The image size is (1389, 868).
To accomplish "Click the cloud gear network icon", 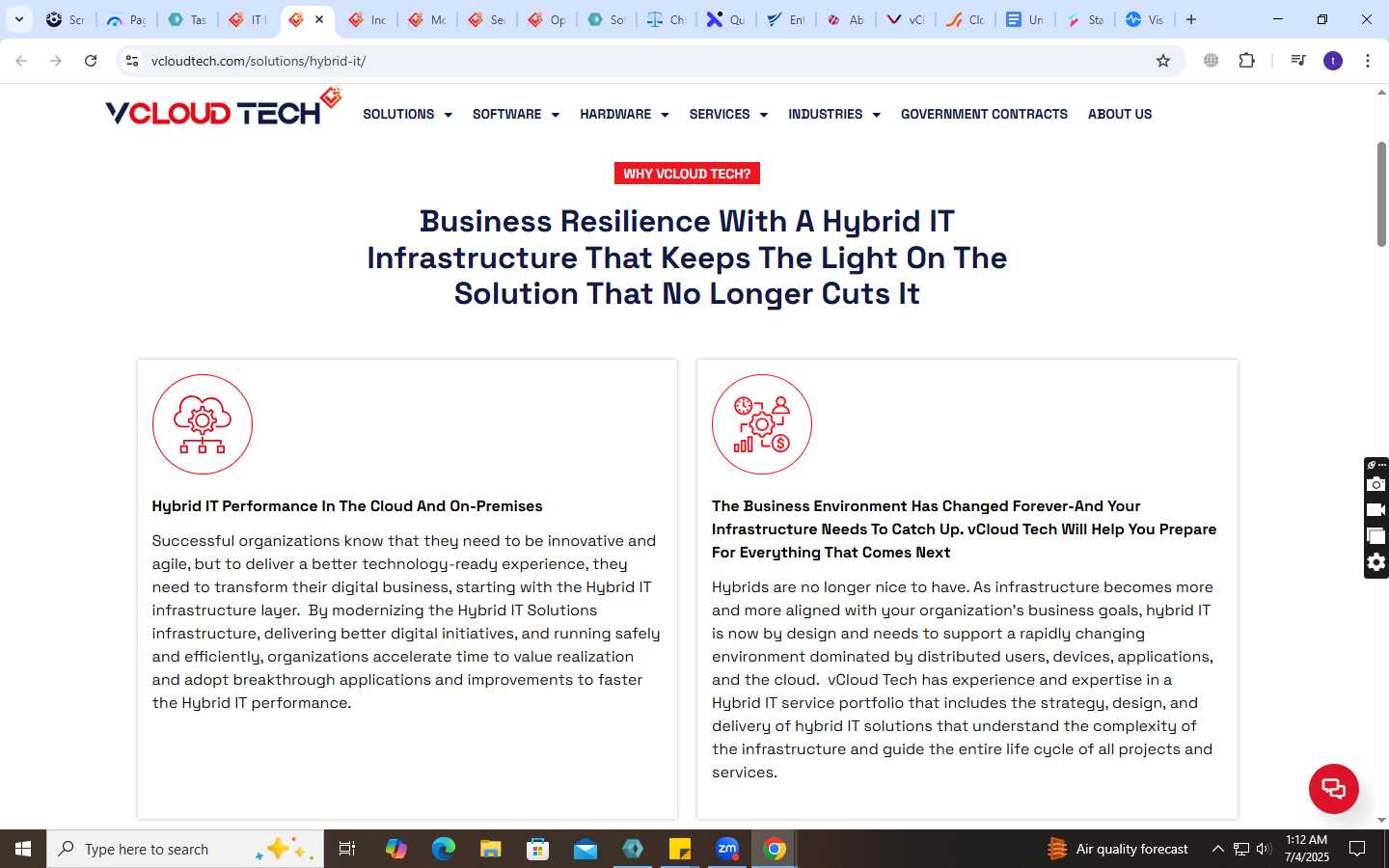I will point(203,424).
